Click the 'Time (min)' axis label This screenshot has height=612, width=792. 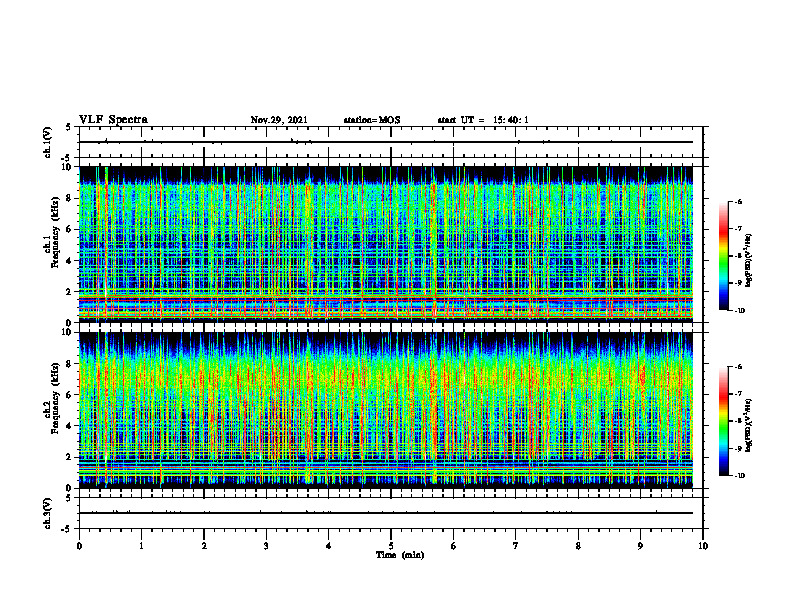400,555
